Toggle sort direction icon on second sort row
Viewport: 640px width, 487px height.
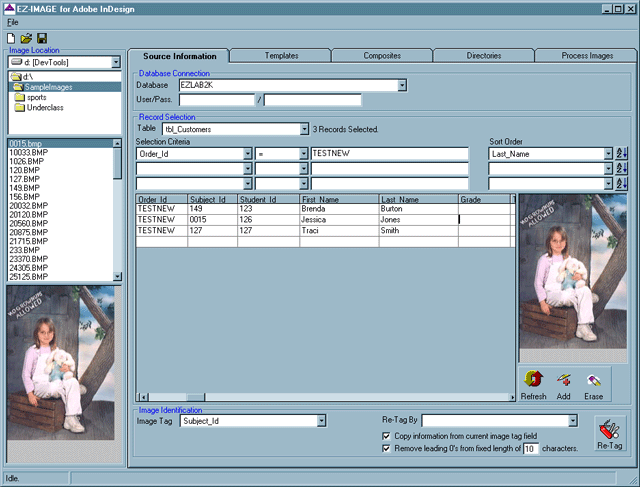click(x=622, y=168)
